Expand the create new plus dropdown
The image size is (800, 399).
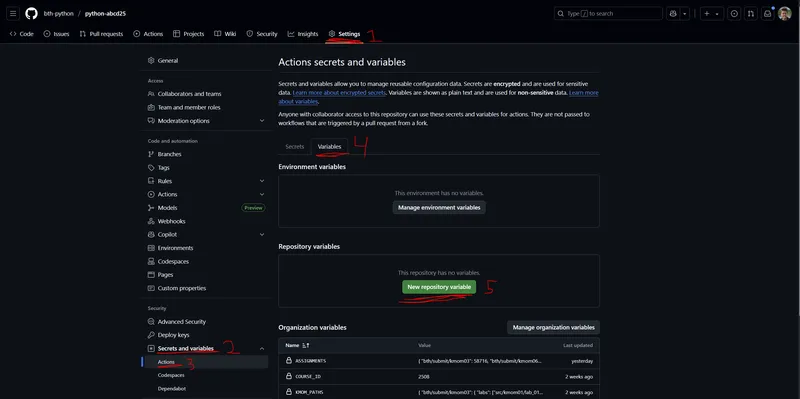pos(711,14)
